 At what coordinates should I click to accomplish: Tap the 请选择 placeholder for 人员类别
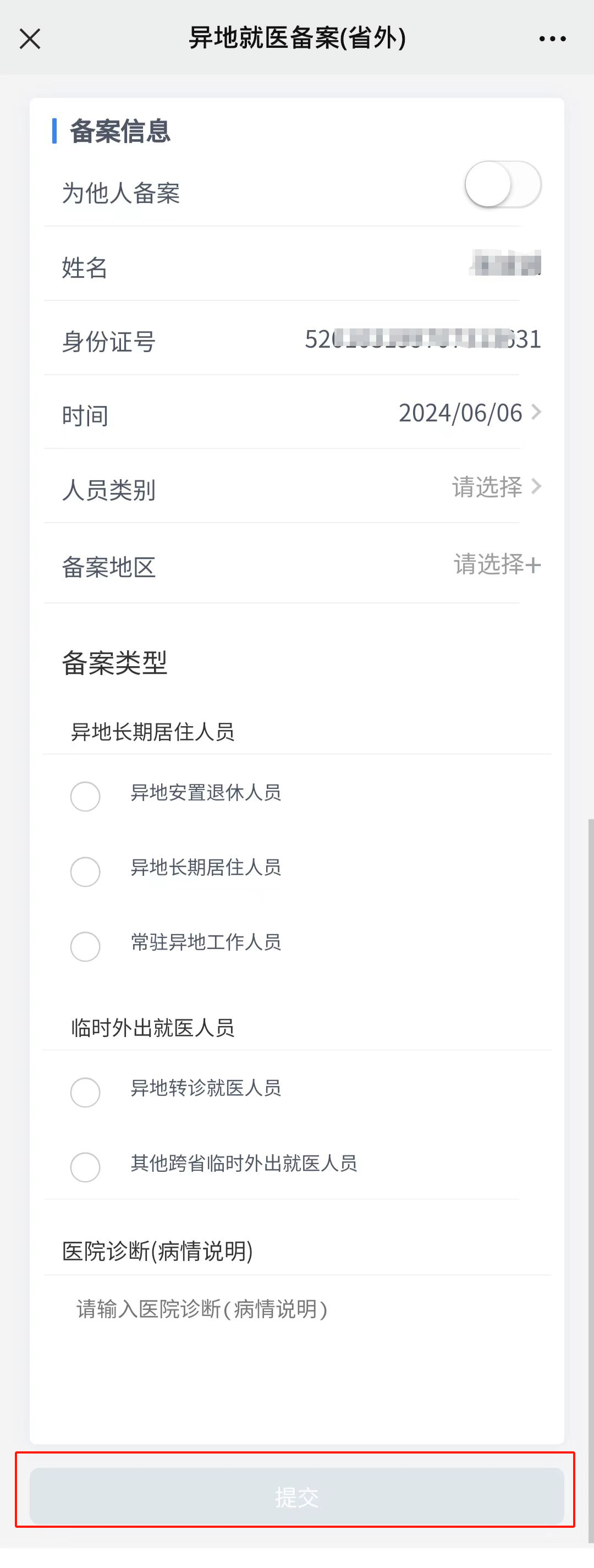(x=487, y=487)
